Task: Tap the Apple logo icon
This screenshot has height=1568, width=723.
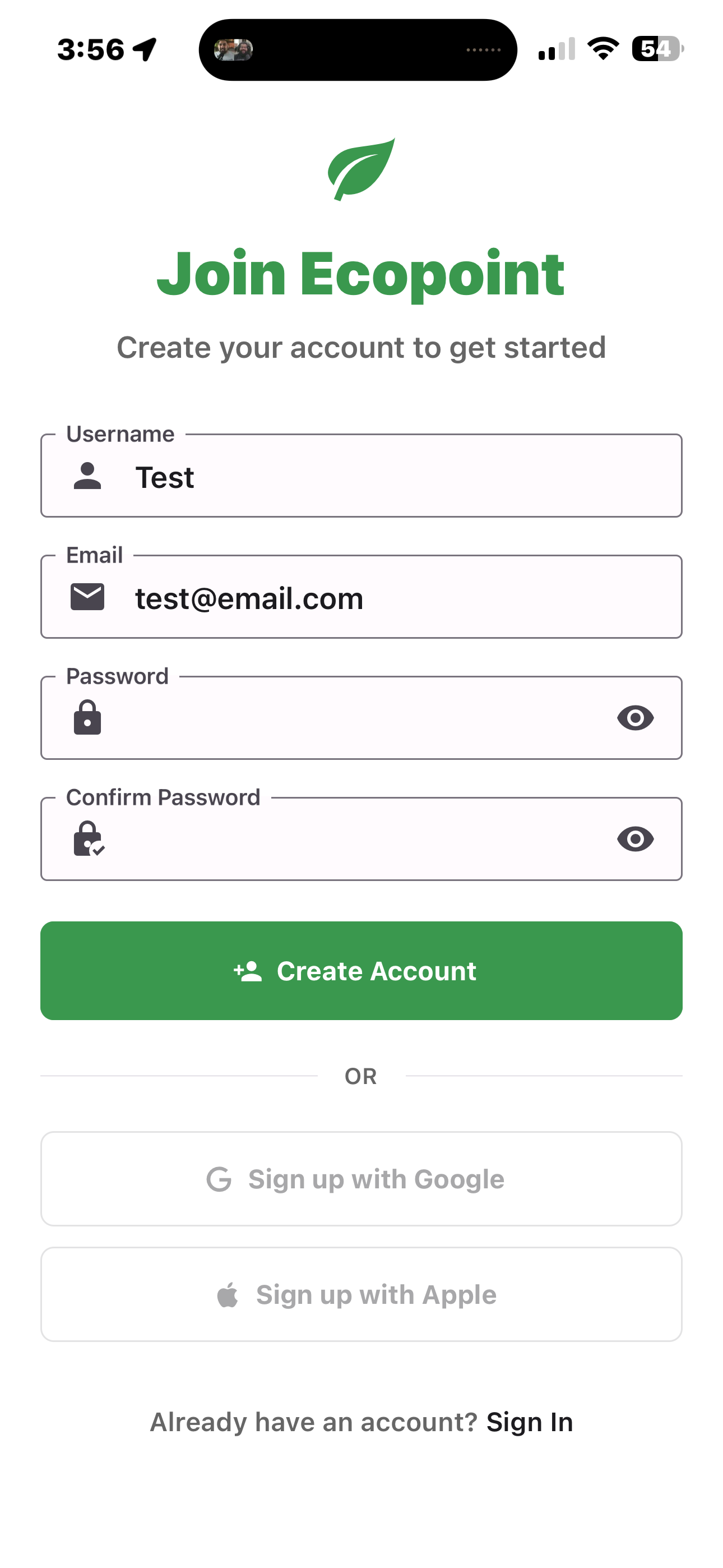Action: click(x=228, y=1295)
